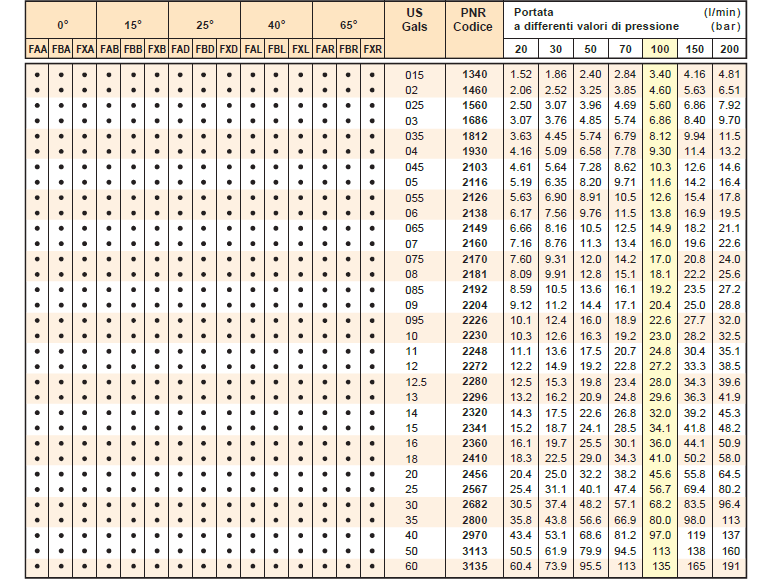Click the 20 bar pressure column header
This screenshot has width=760, height=588.
(521, 49)
